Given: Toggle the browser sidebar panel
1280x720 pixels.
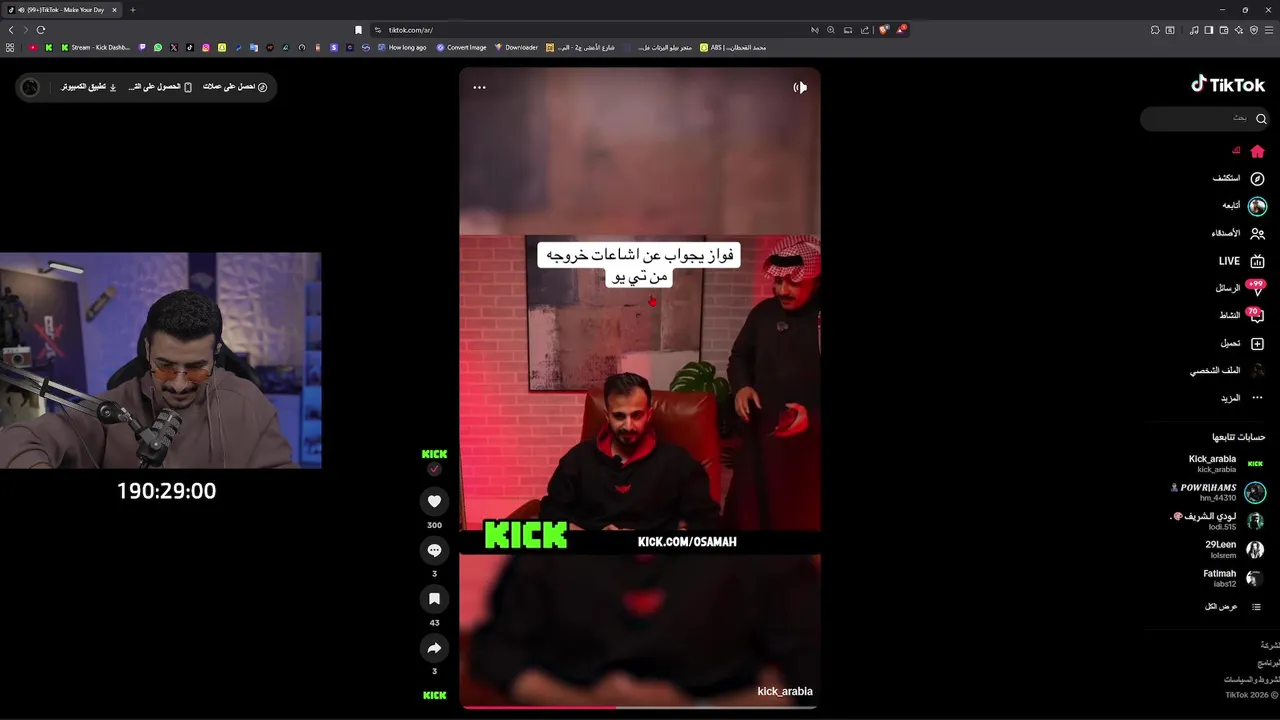Looking at the screenshot, I should [1209, 30].
